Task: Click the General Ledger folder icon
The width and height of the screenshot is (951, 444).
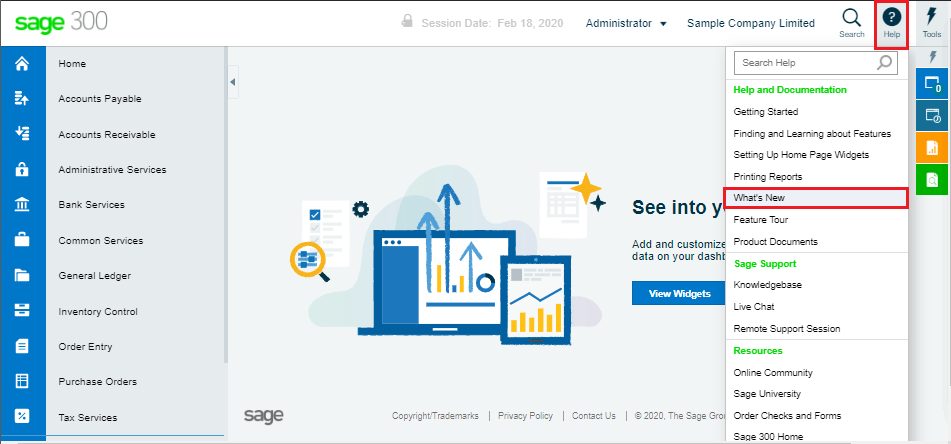Action: (22, 275)
